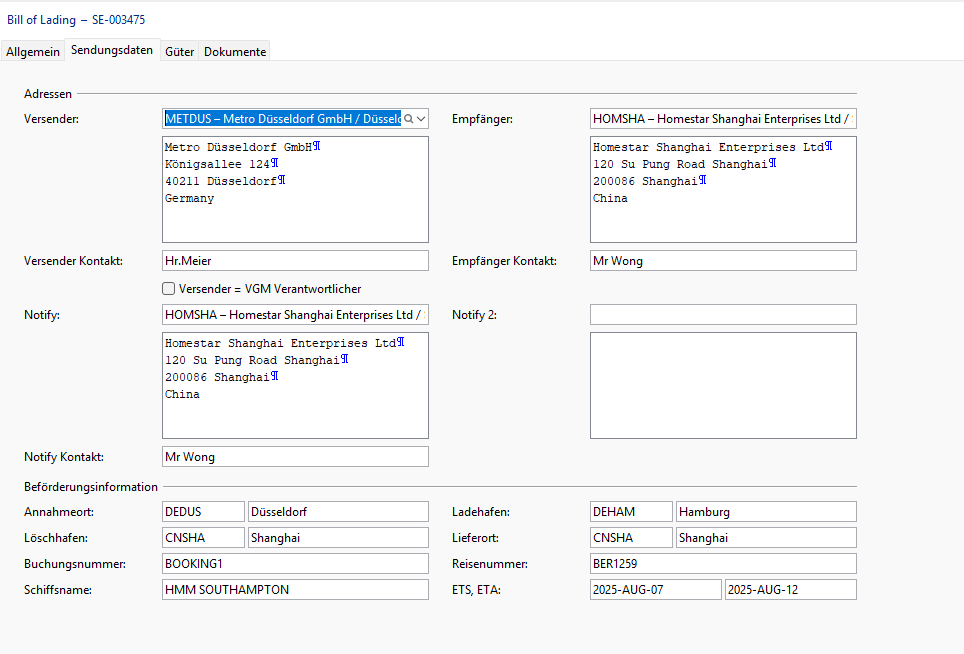Click the ETA date field 2025-AUG-12

click(791, 589)
